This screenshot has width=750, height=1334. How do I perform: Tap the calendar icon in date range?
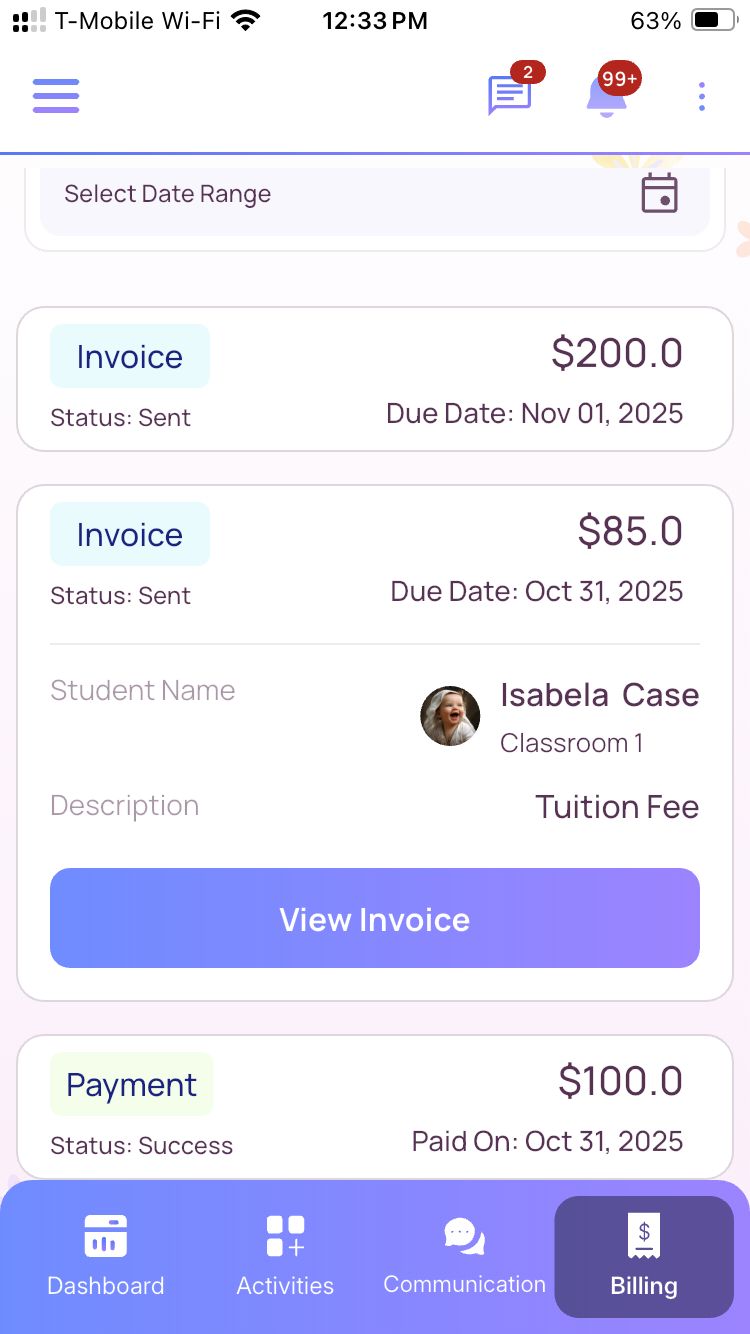[x=659, y=194]
